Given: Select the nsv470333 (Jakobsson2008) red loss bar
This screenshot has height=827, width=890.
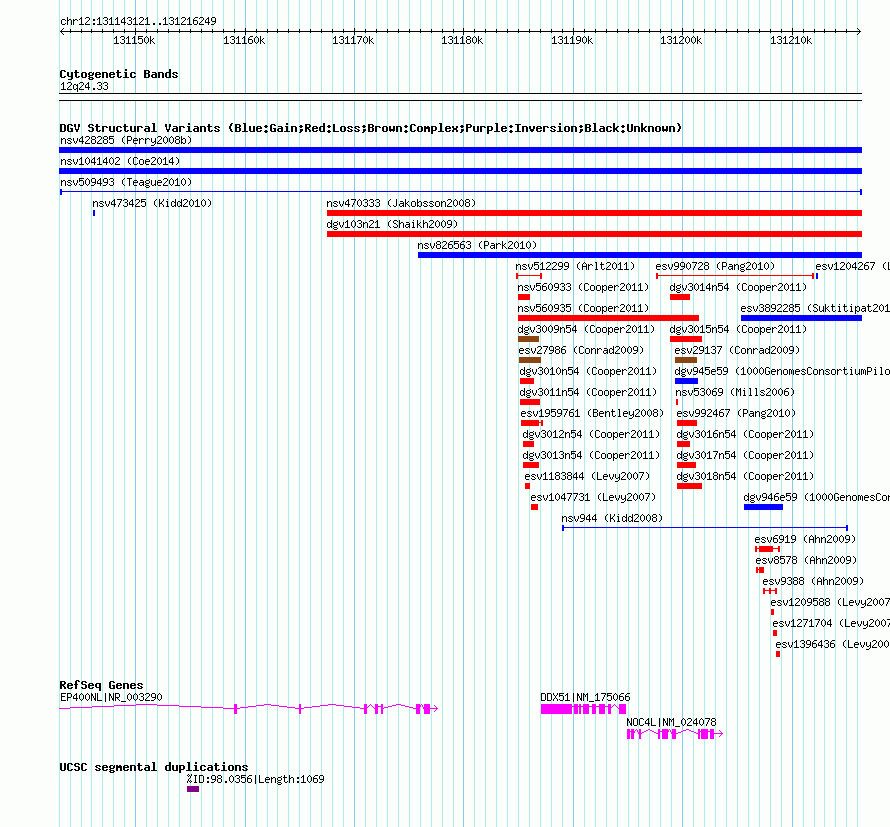Looking at the screenshot, I should (x=594, y=213).
